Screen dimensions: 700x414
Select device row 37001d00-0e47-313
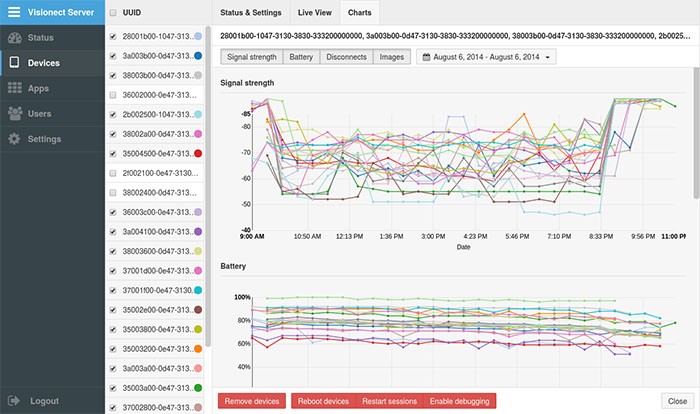pyautogui.click(x=155, y=271)
